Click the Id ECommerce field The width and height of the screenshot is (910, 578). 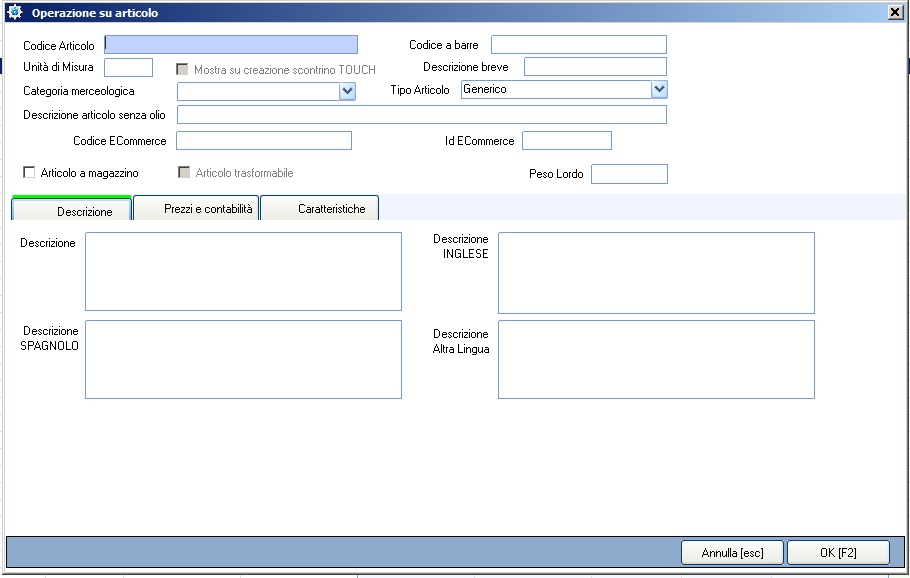(566, 141)
